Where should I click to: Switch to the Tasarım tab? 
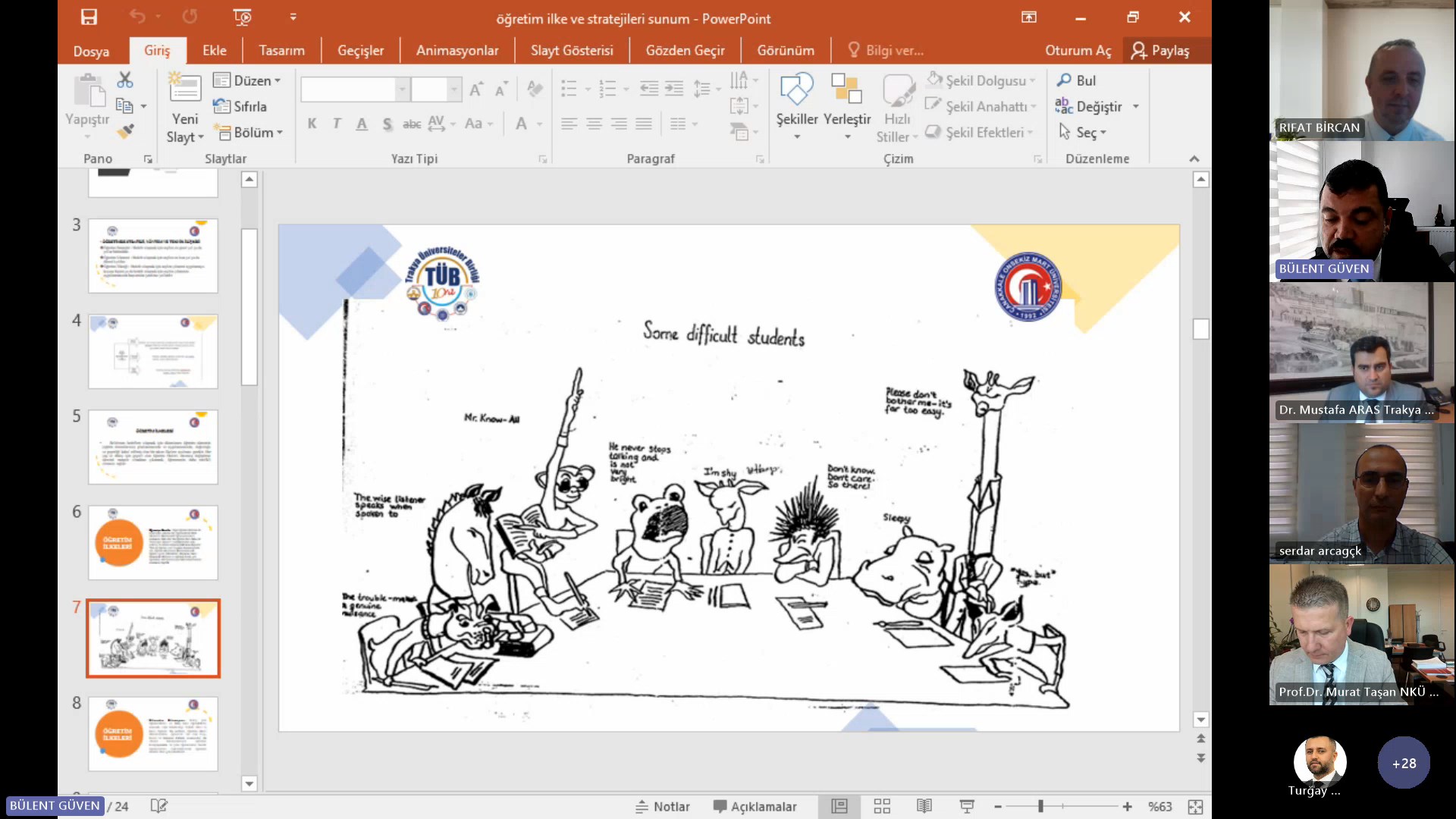point(281,50)
